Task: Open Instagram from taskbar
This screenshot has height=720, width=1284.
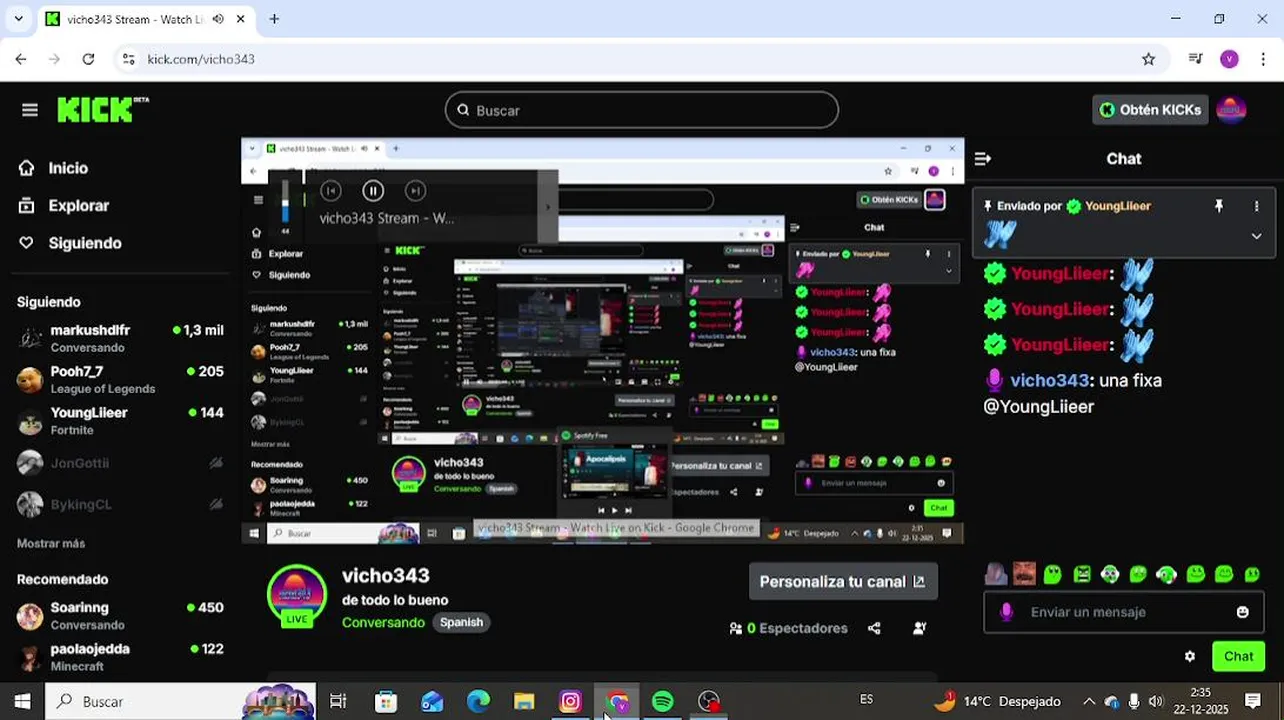Action: [x=570, y=701]
